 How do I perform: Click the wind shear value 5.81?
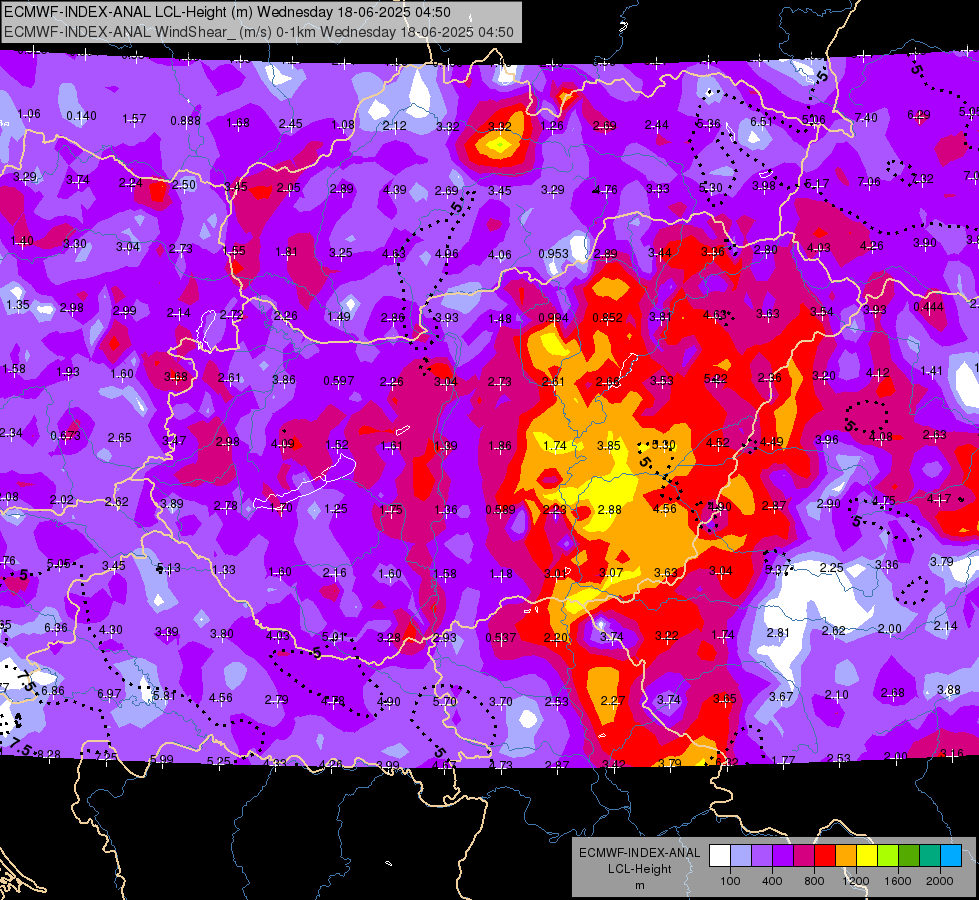[164, 695]
